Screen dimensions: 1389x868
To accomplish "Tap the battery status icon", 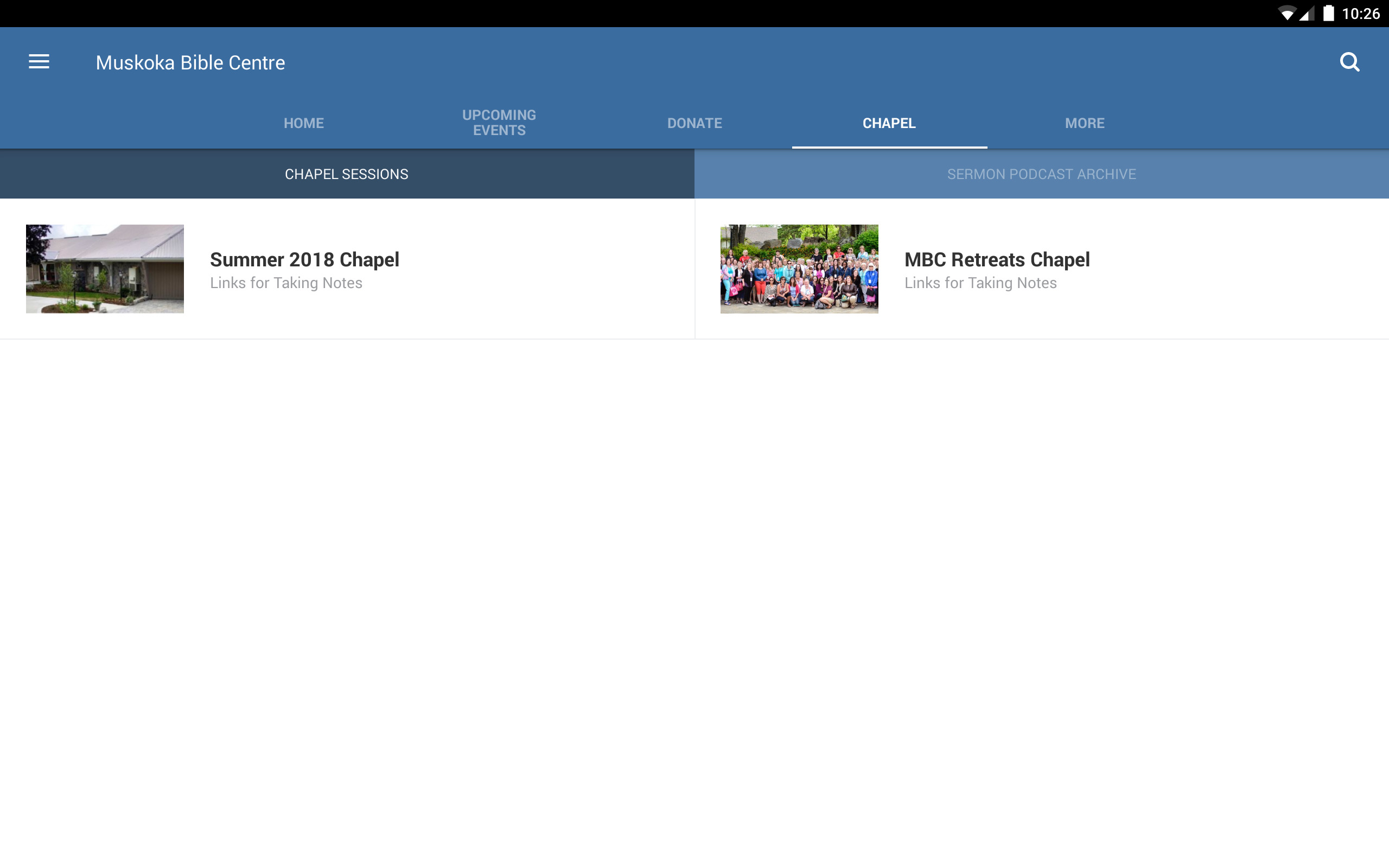I will tap(1329, 13).
